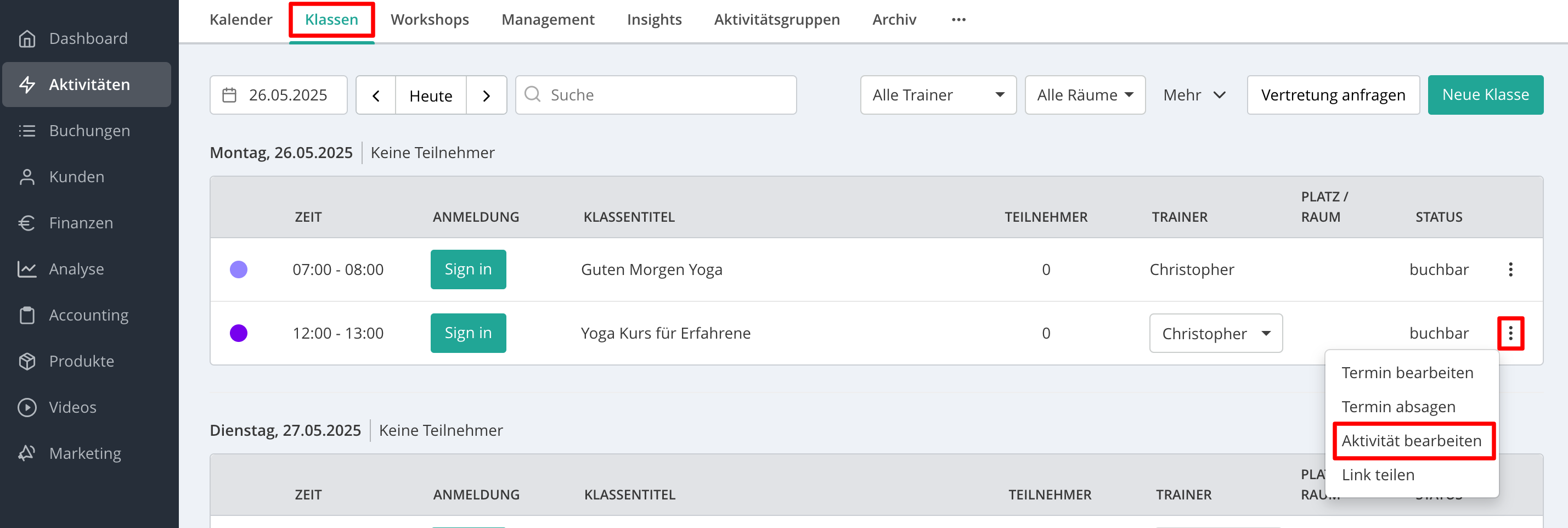1568x528 pixels.
Task: Open Buchungen in the sidebar
Action: [x=89, y=131]
